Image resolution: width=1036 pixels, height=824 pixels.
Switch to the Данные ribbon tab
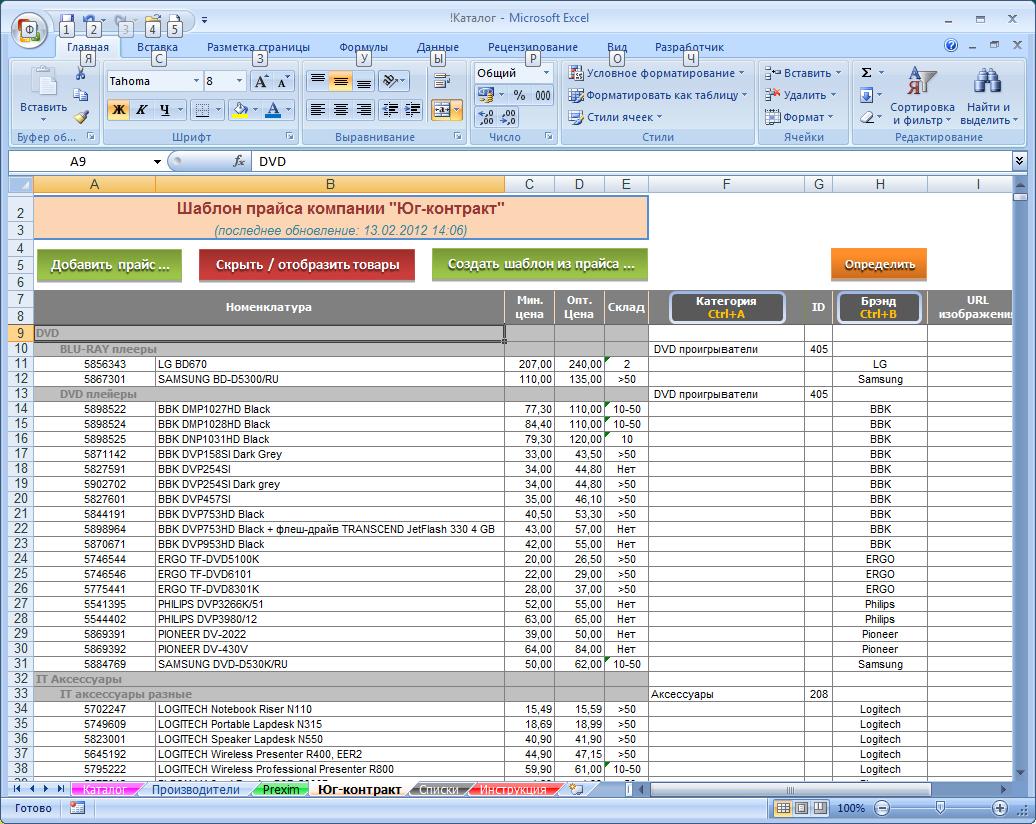[x=437, y=47]
